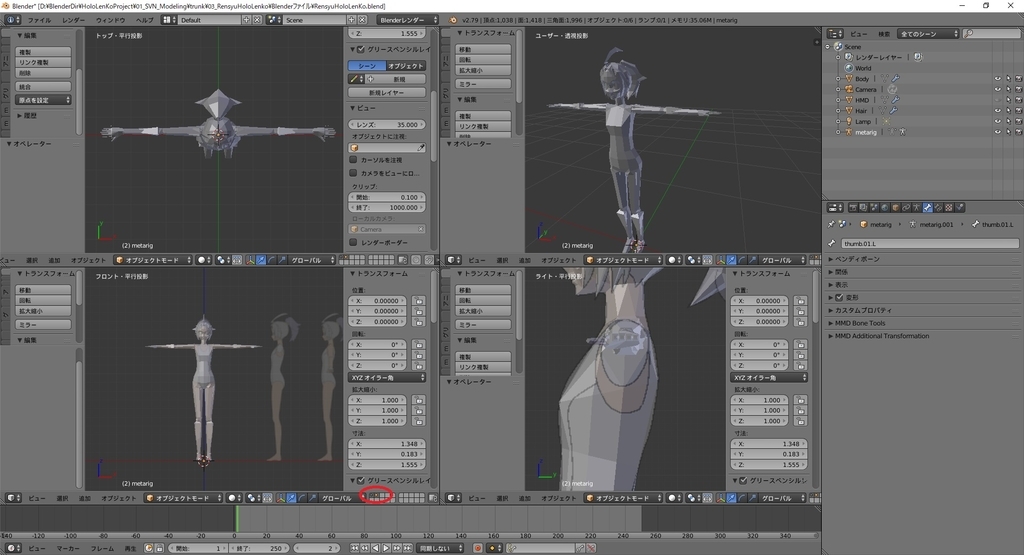Toggle visibility eye for Camera object
1024x555 pixels.
pyautogui.click(x=998, y=89)
